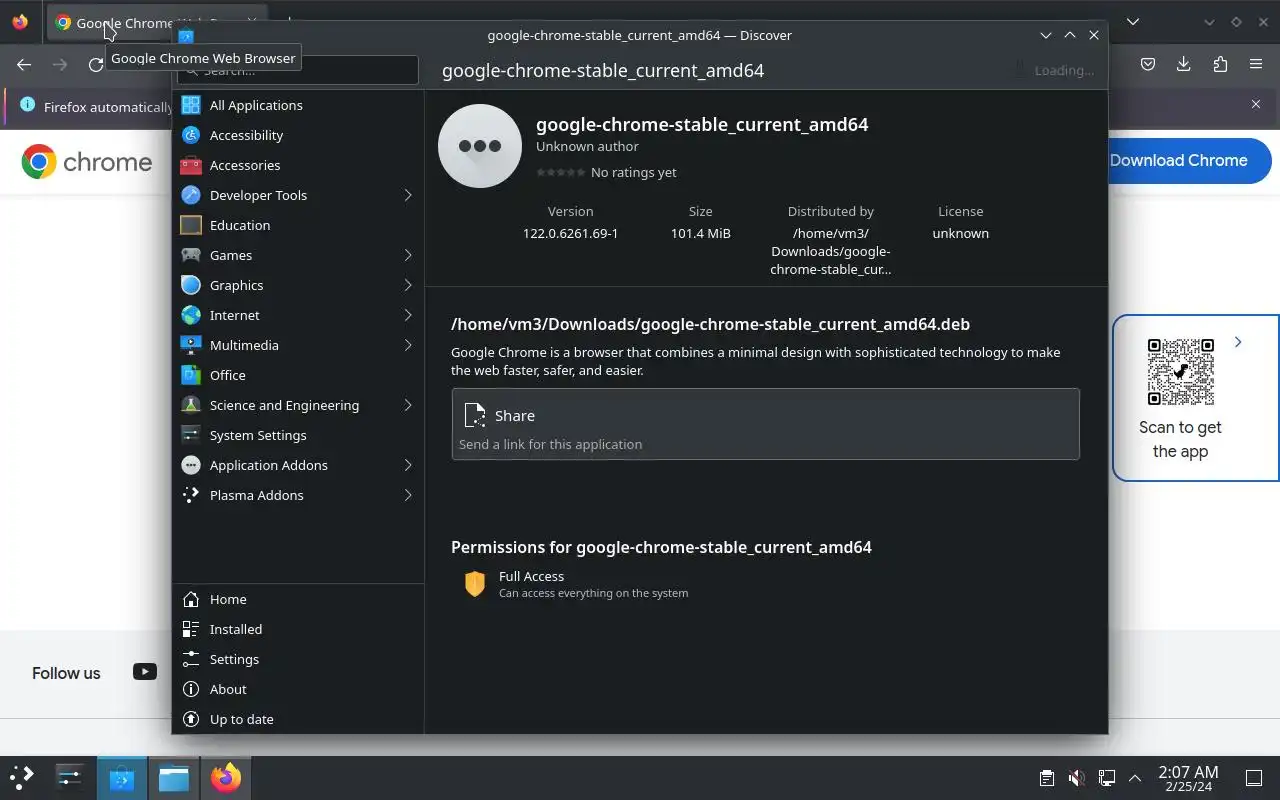Choose the Graphics category icon
This screenshot has width=1280, height=800.
(191, 285)
